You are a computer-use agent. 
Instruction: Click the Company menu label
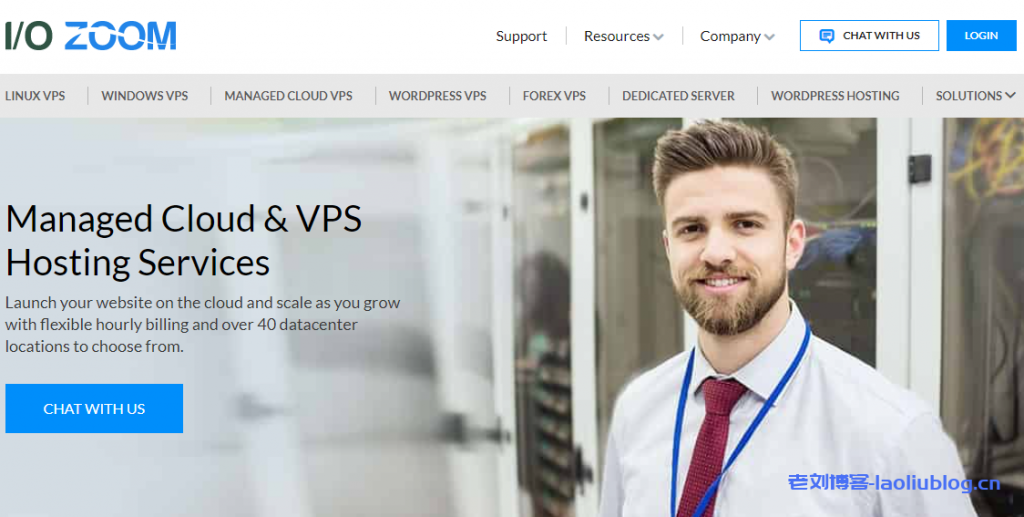[730, 36]
